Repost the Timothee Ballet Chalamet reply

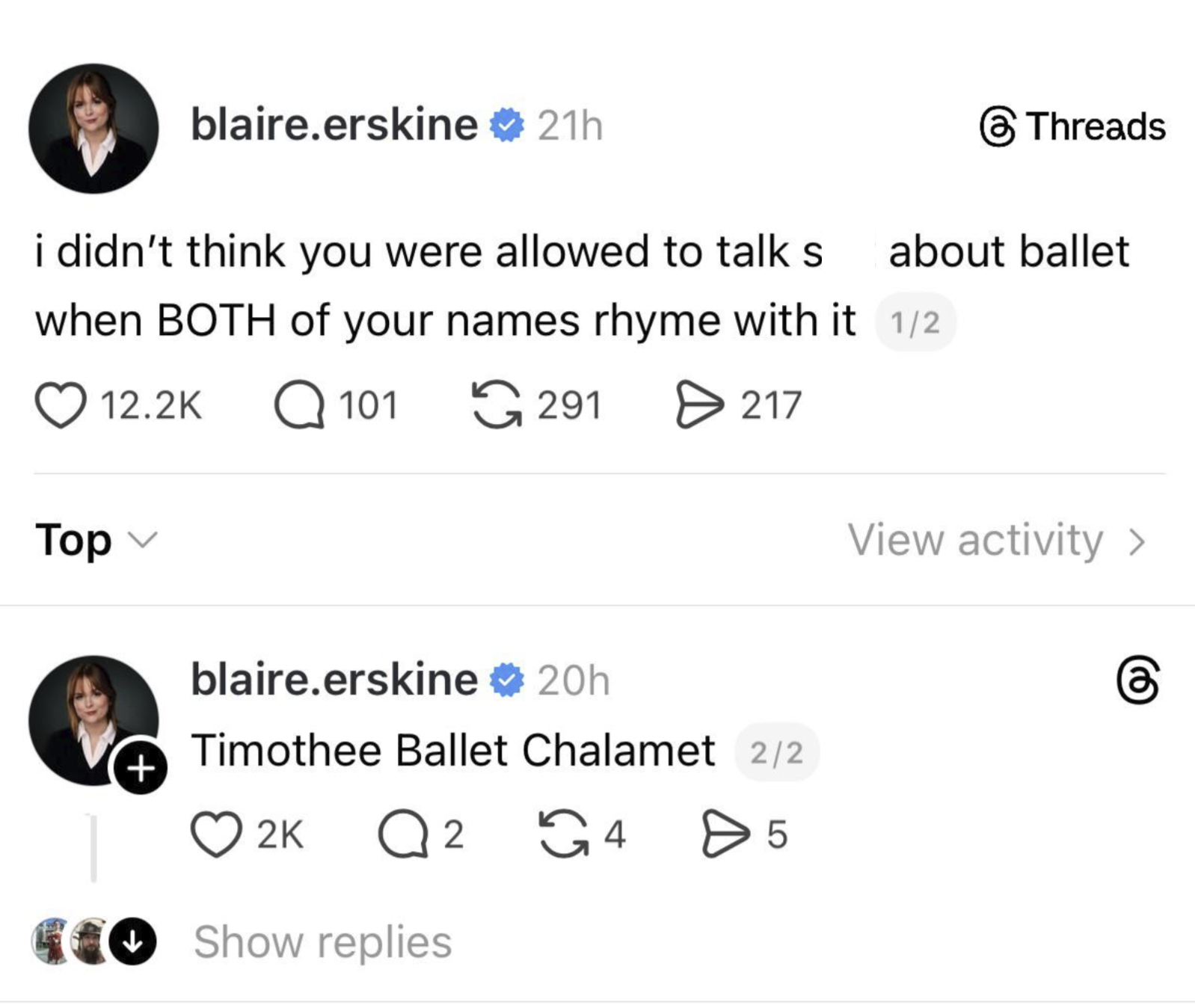(563, 835)
